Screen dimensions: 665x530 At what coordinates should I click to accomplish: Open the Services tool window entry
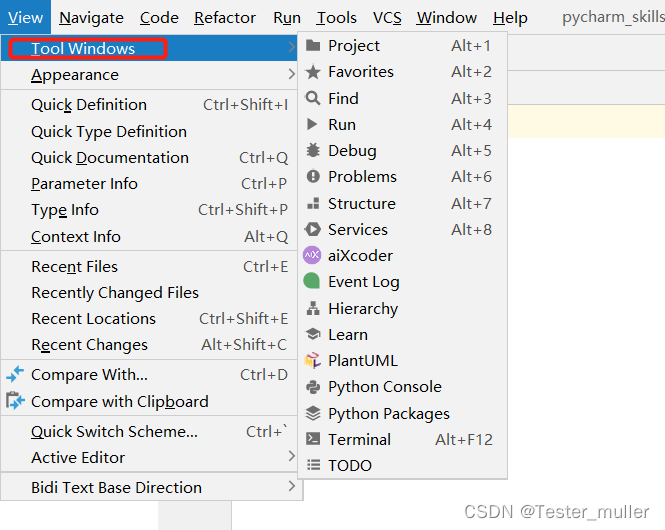[x=402, y=229]
